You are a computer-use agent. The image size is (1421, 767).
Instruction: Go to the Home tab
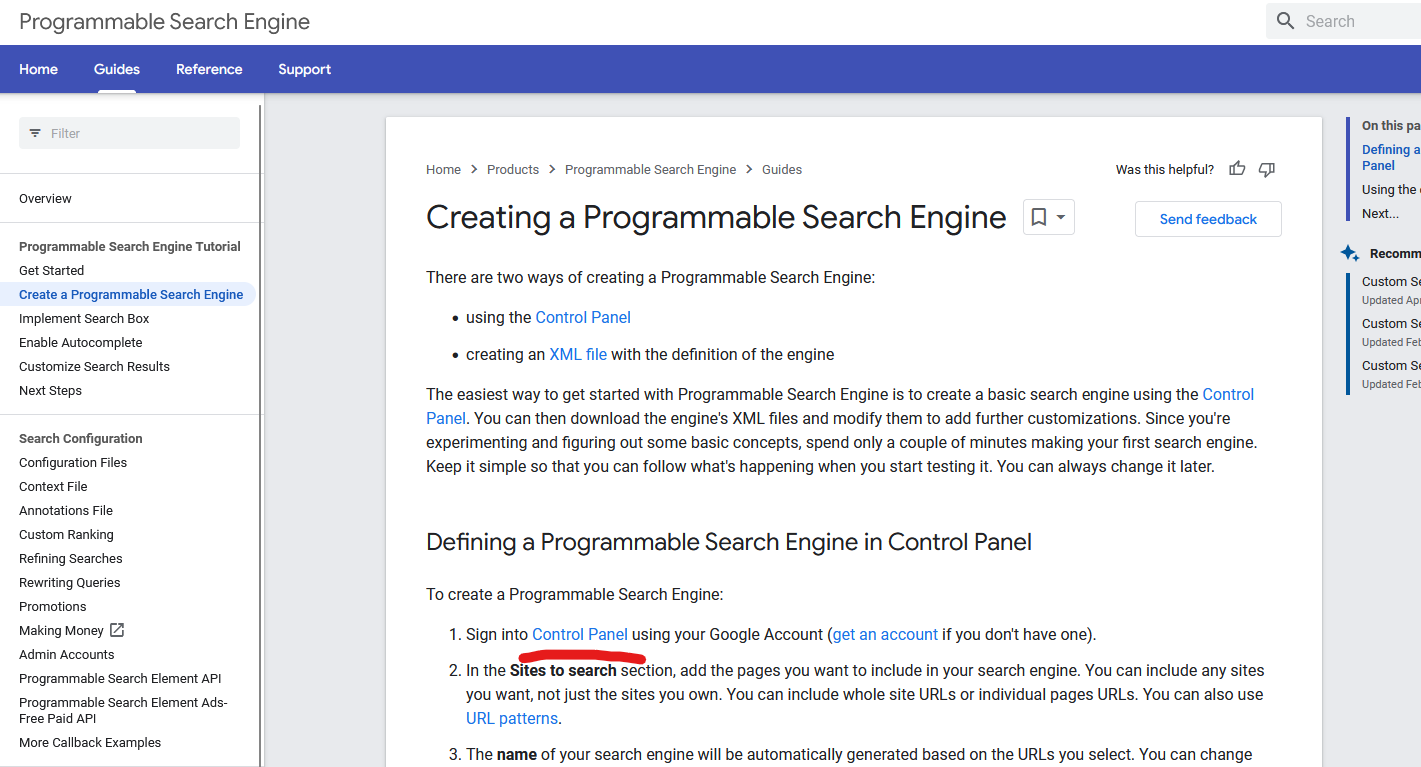39,69
